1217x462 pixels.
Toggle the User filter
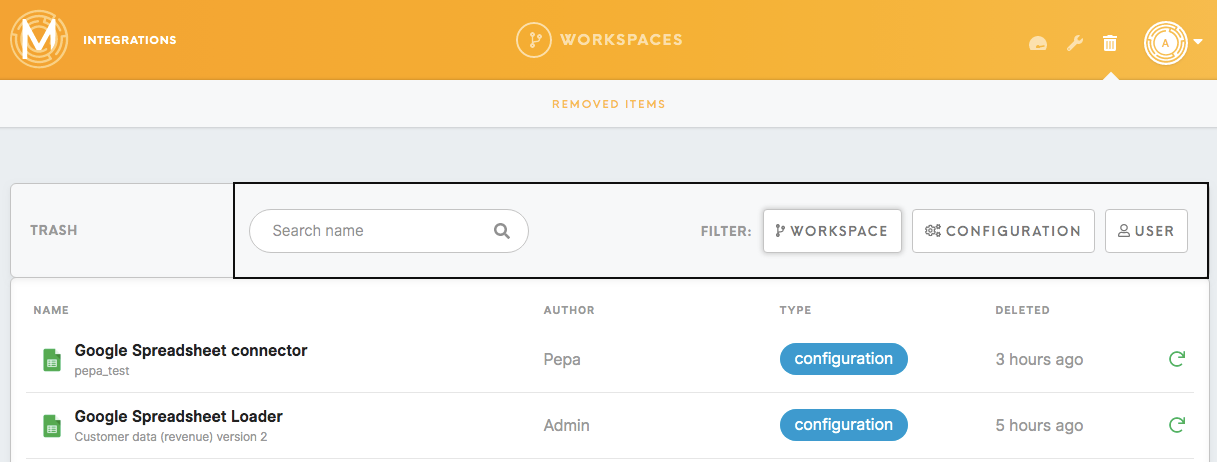(1146, 231)
